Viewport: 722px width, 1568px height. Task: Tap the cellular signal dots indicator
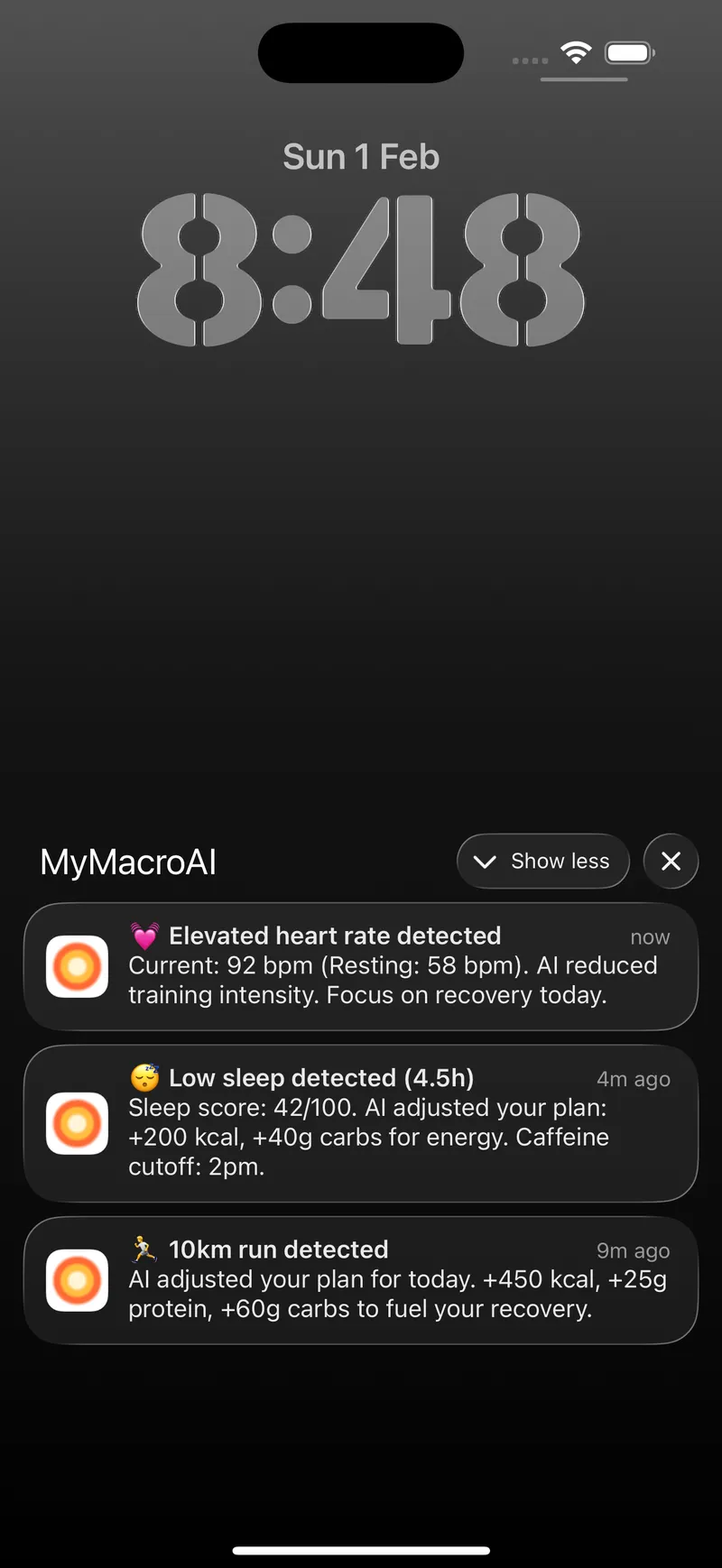tap(530, 60)
